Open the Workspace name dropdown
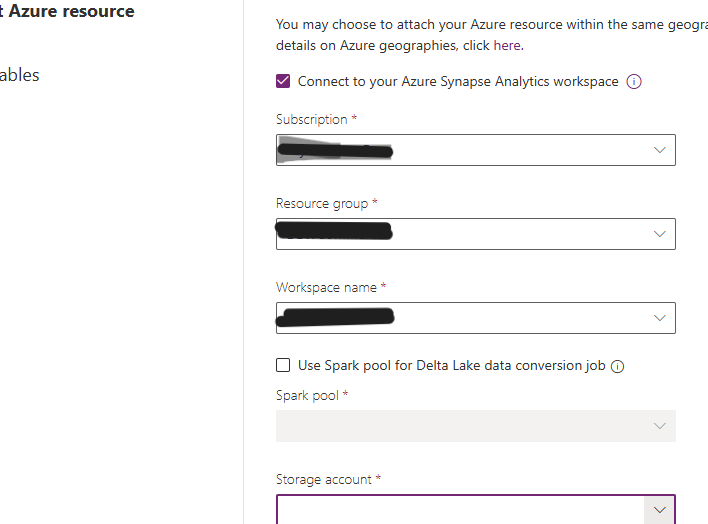The image size is (708, 524). [x=475, y=318]
